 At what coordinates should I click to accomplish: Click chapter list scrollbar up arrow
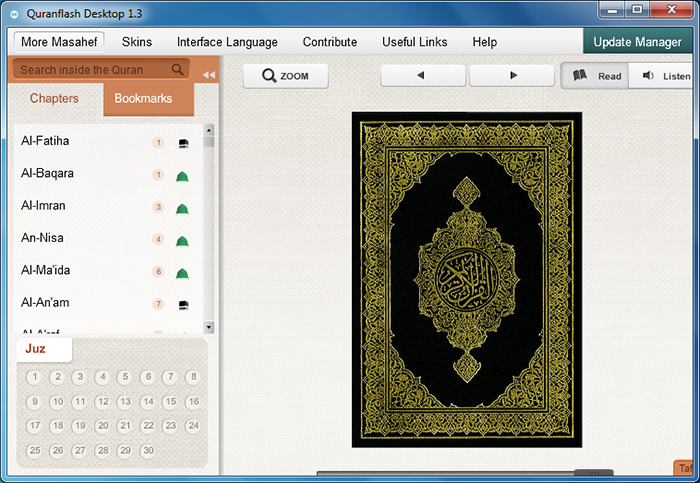208,130
